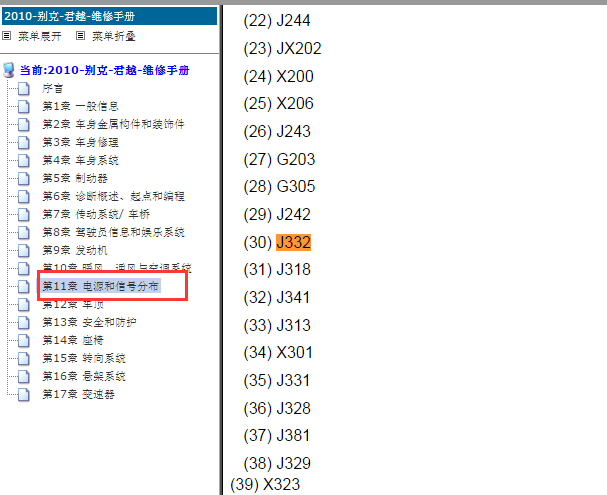The image size is (607, 495).
Task: Click list entry (27) G203
Action: (x=279, y=159)
